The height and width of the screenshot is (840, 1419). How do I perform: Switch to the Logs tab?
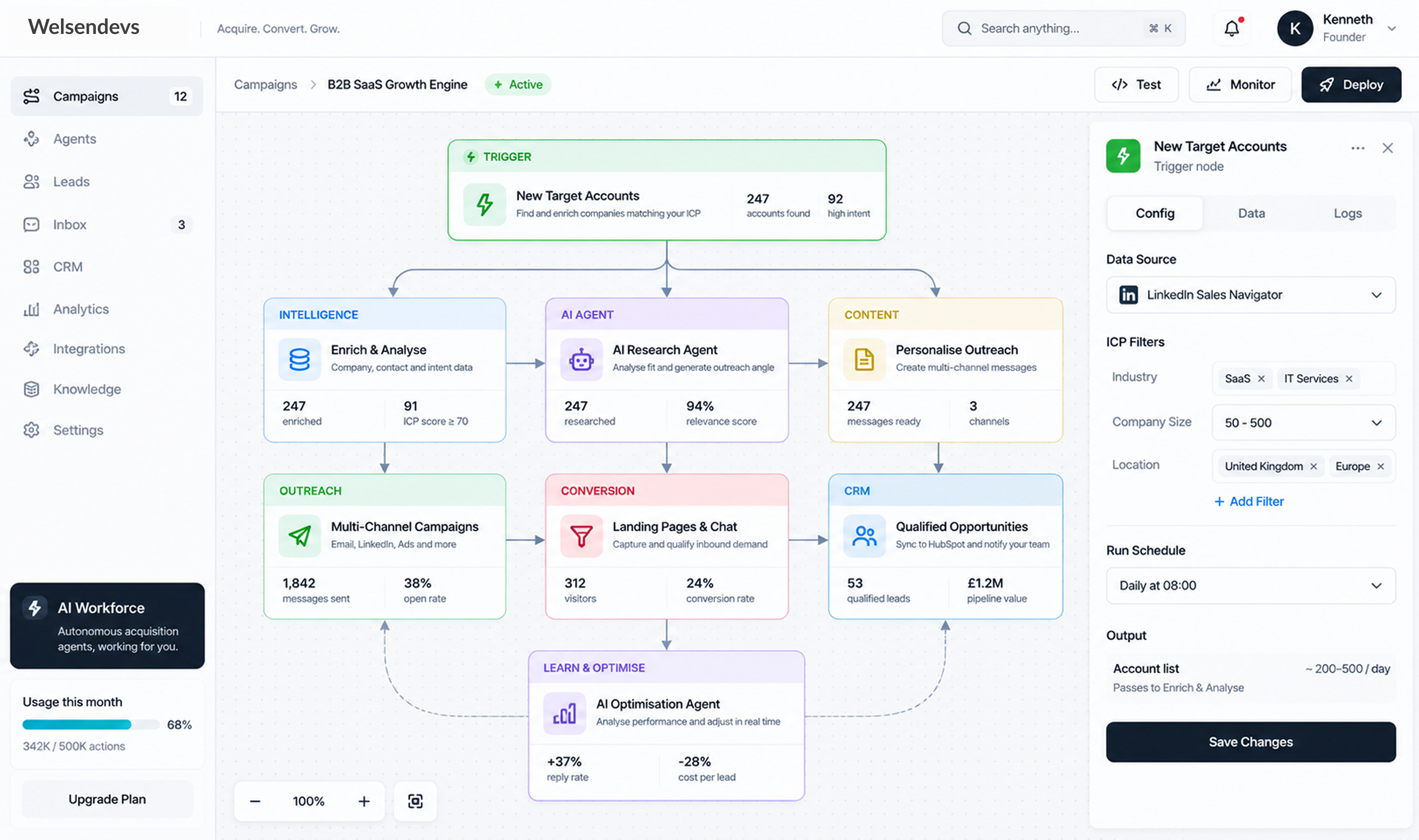[1347, 213]
